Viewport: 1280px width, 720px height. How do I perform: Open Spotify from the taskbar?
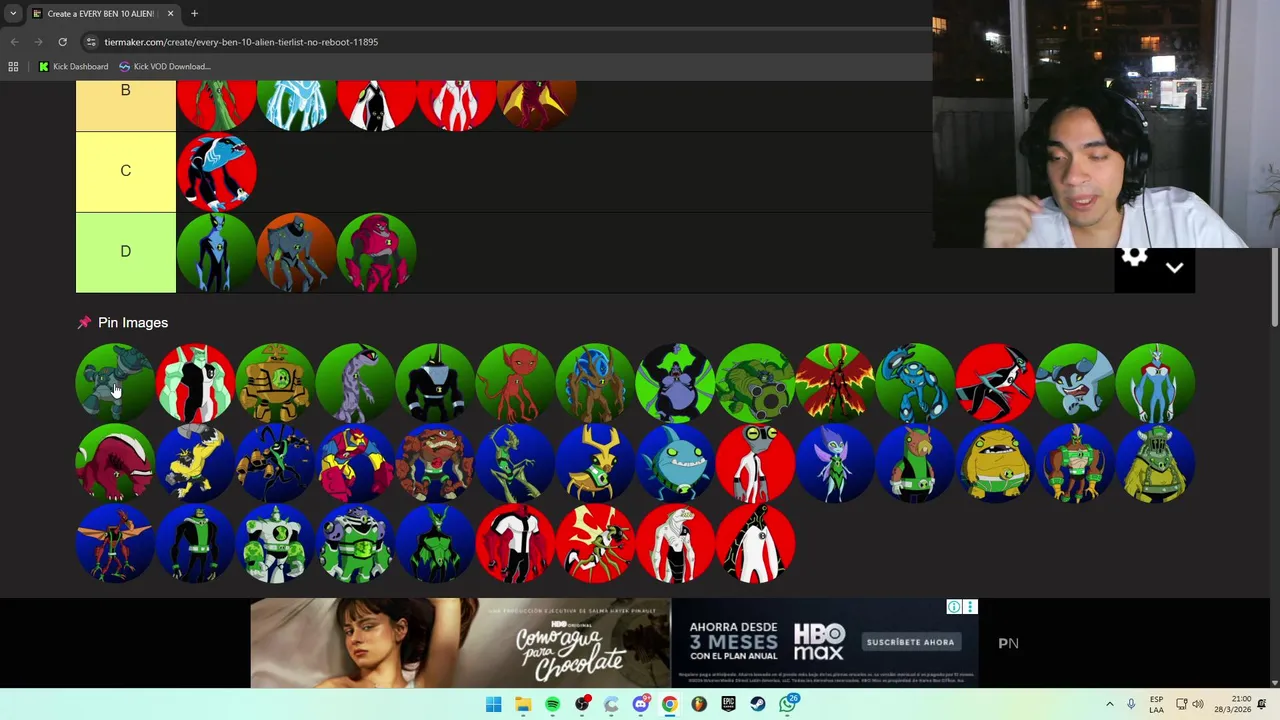click(552, 704)
